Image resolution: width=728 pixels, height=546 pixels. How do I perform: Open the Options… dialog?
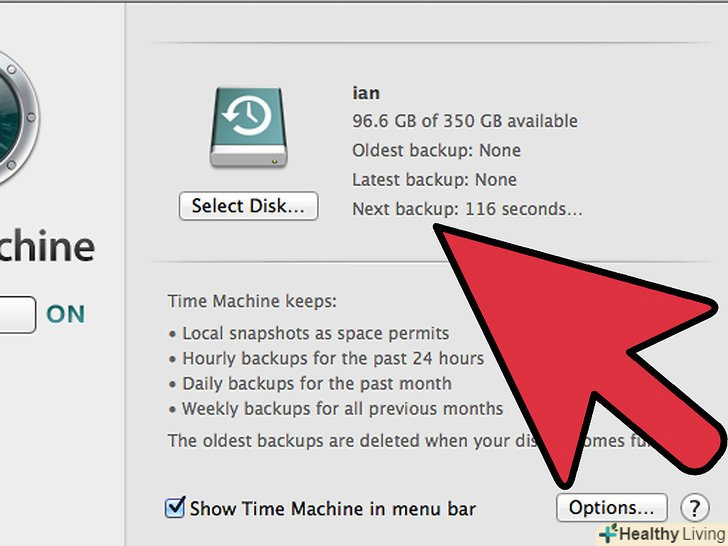[x=611, y=508]
